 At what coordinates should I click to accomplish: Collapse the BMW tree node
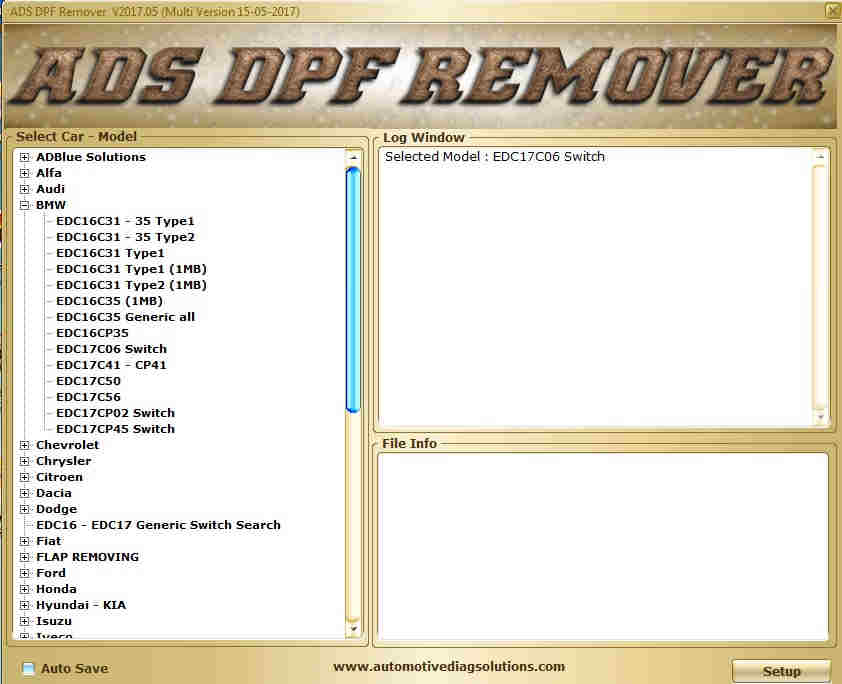24,205
